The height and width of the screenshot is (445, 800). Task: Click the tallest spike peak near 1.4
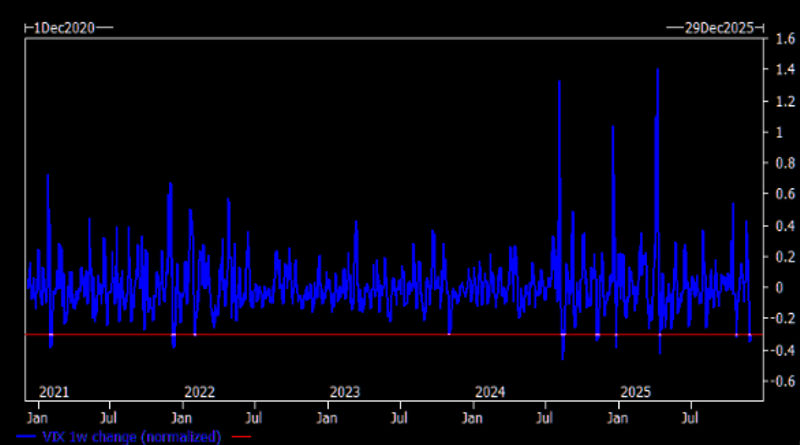pos(658,70)
